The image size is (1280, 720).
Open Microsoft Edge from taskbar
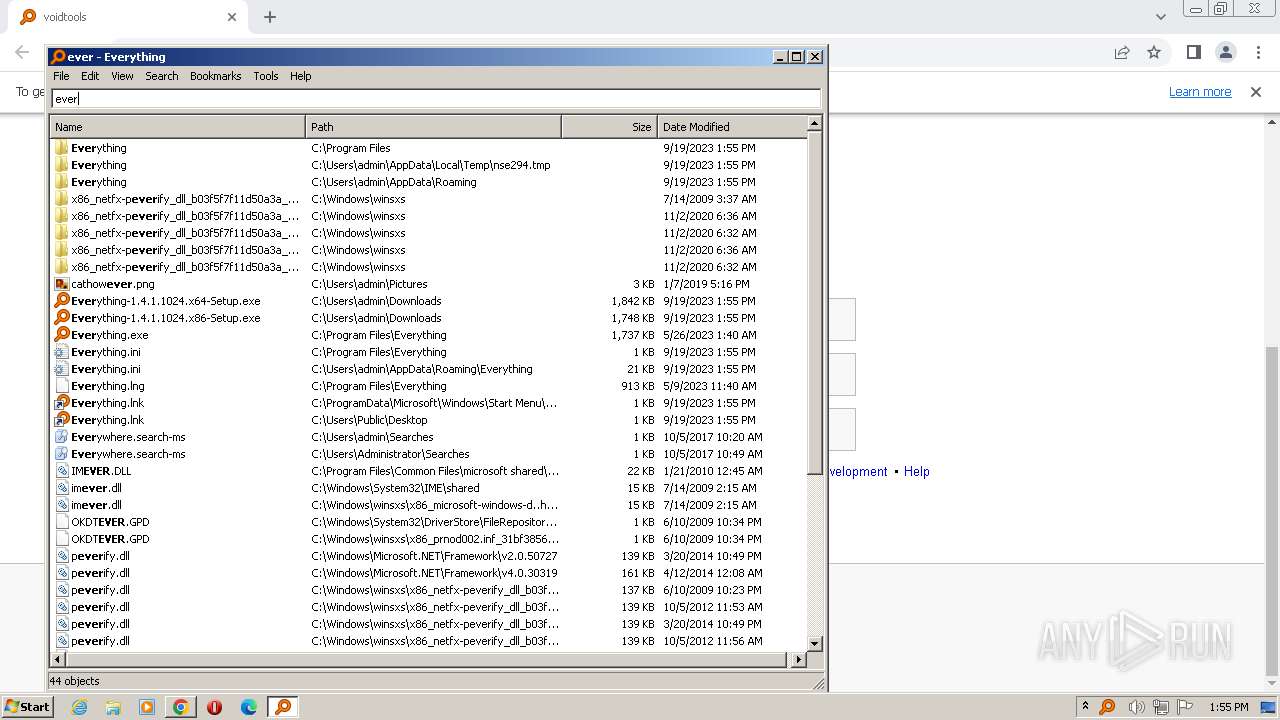249,707
